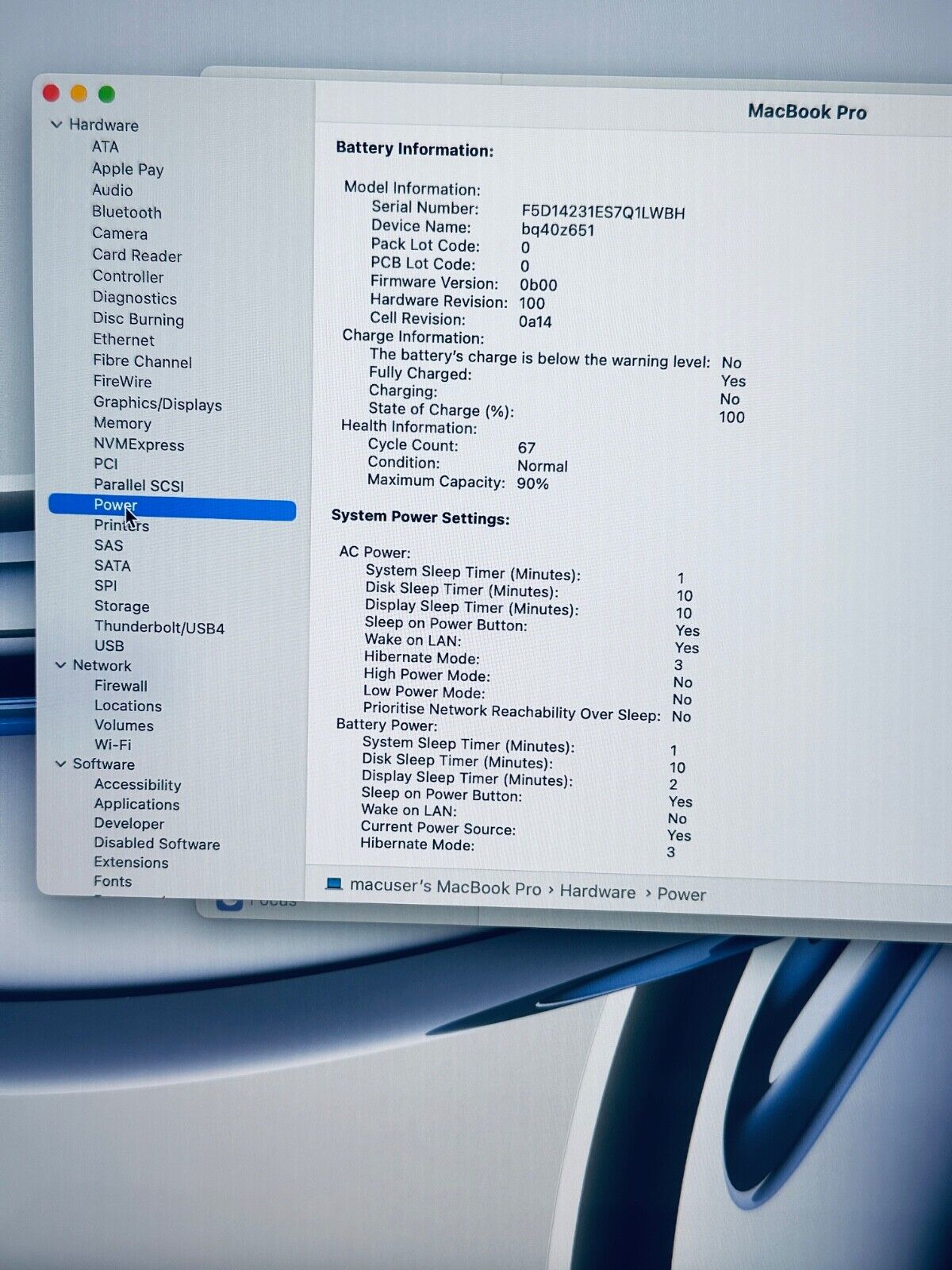Select Applications under Software
This screenshot has width=952, height=1270.
pos(136,804)
